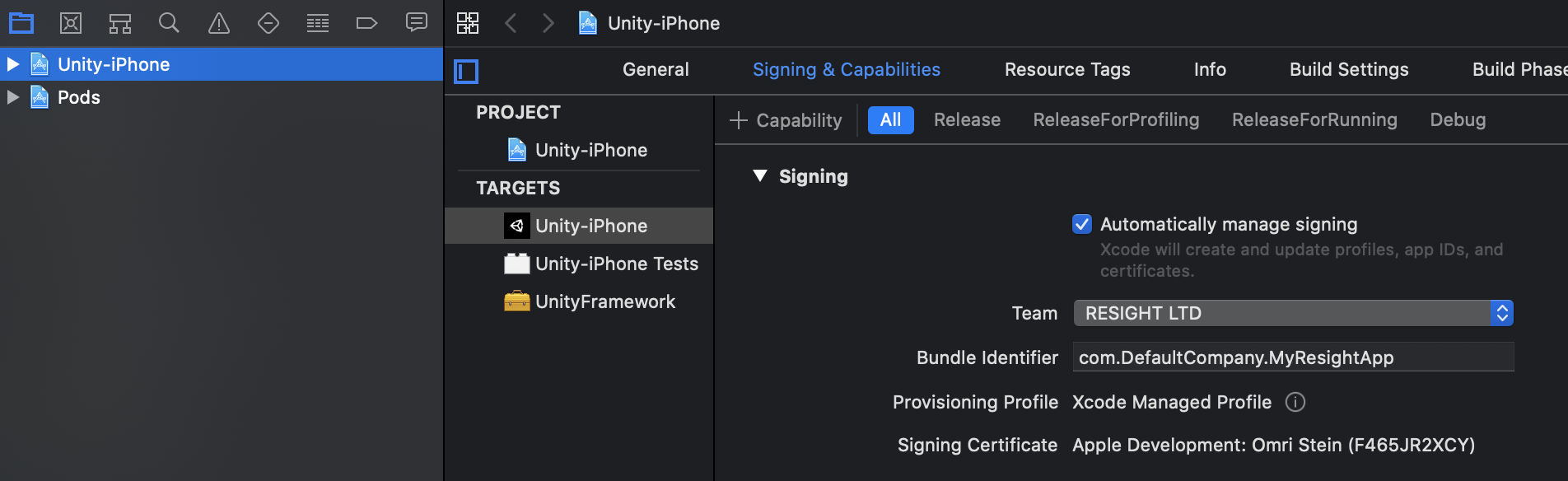Show the Report navigator
Image resolution: width=1568 pixels, height=481 pixels.
(417, 22)
